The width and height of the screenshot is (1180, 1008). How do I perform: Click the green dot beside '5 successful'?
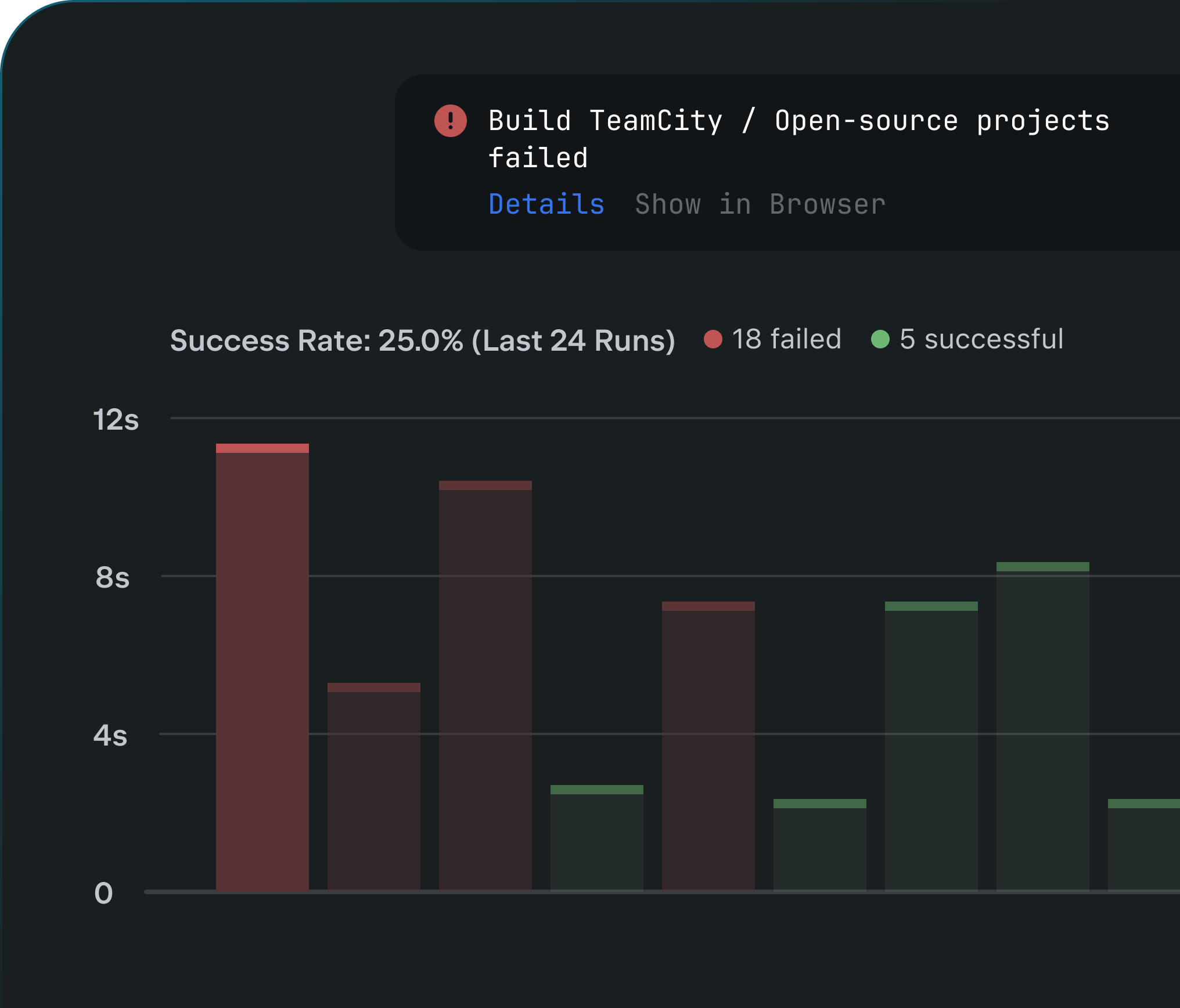880,339
